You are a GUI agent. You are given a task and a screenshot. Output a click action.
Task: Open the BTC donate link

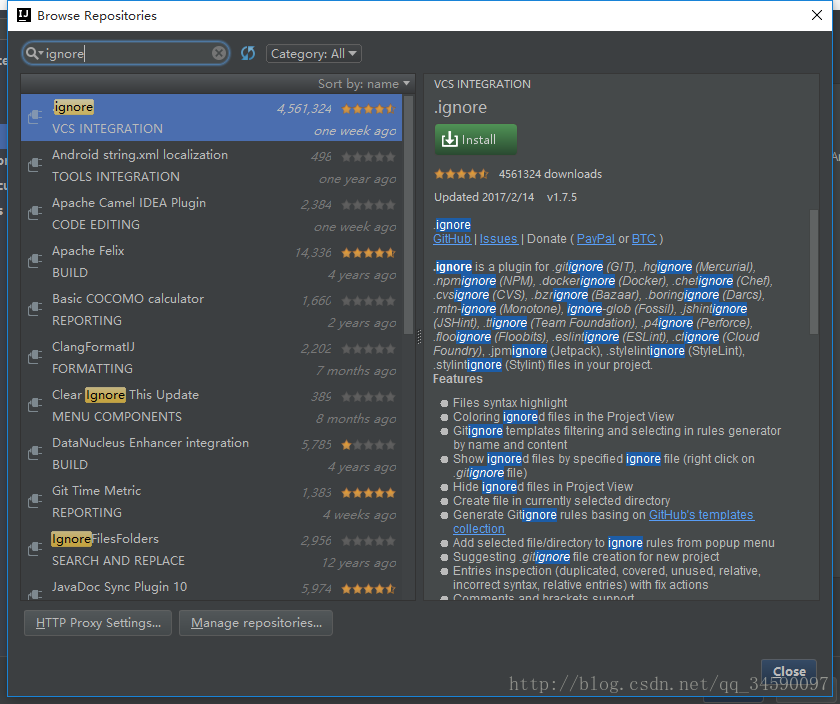pyautogui.click(x=644, y=239)
